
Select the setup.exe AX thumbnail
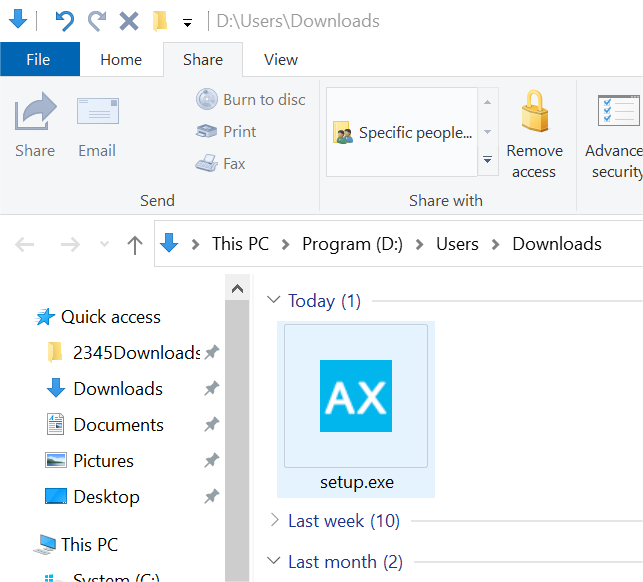pyautogui.click(x=356, y=396)
